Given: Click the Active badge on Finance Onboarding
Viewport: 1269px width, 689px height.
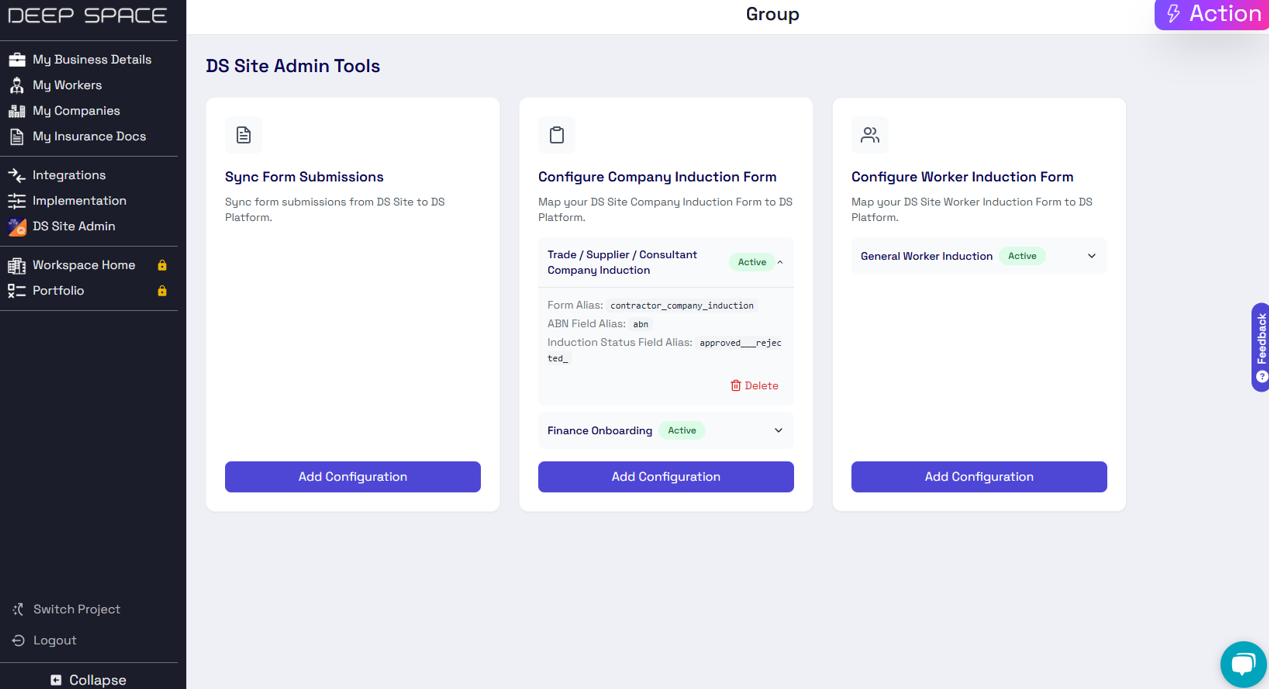Looking at the screenshot, I should (682, 431).
